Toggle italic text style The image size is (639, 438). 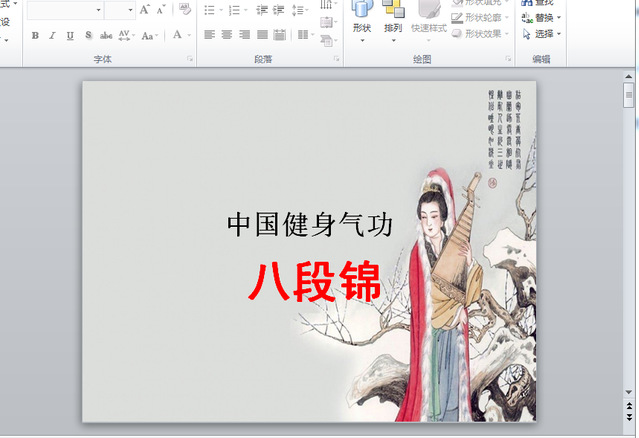(x=52, y=35)
